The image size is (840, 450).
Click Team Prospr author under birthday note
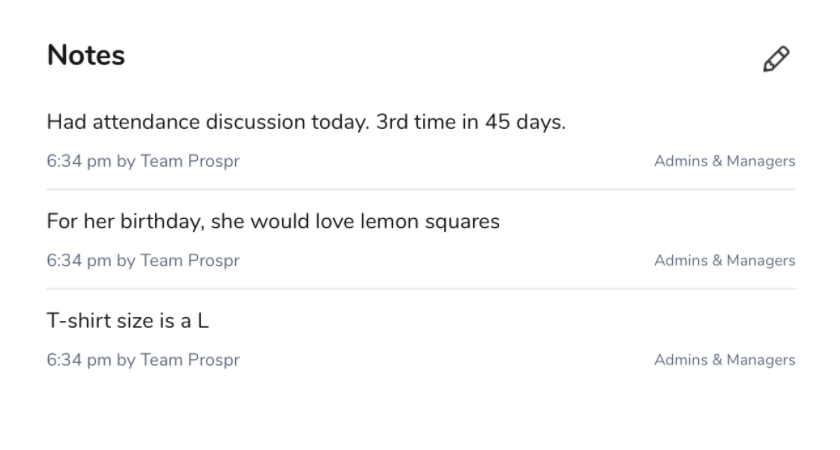(190, 260)
